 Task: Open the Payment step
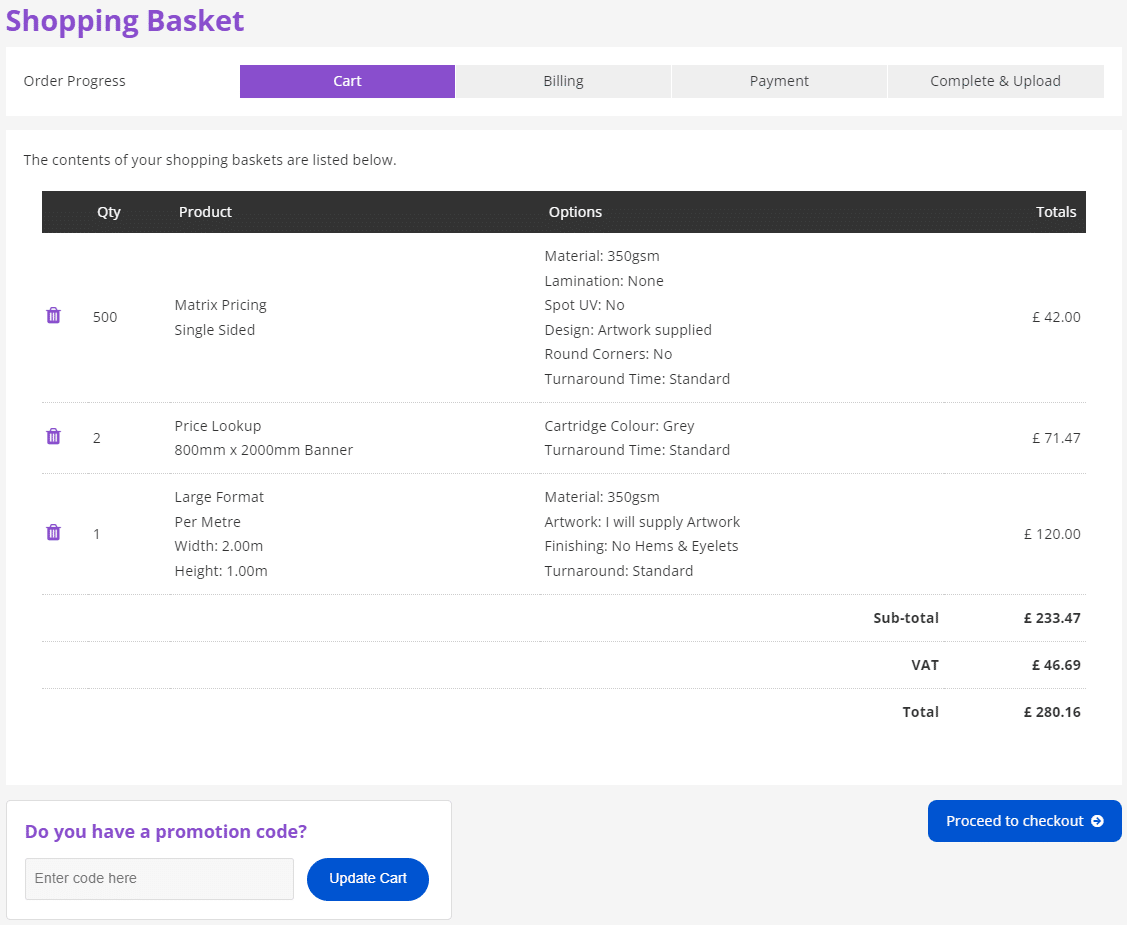[779, 81]
